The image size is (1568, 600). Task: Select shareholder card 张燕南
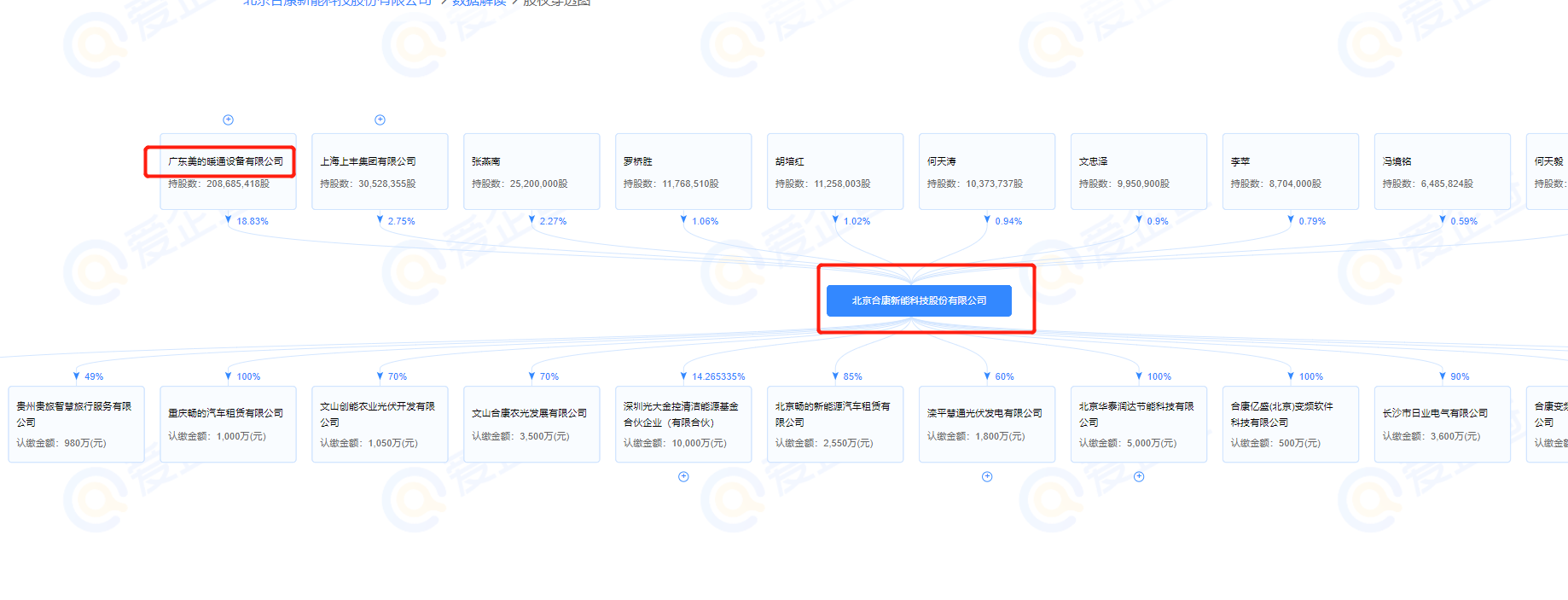pos(531,172)
